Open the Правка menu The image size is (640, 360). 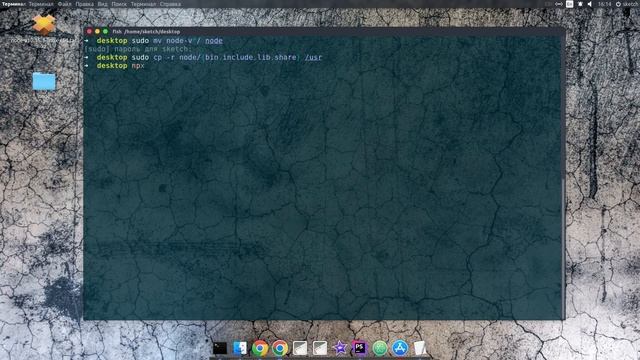coord(84,4)
